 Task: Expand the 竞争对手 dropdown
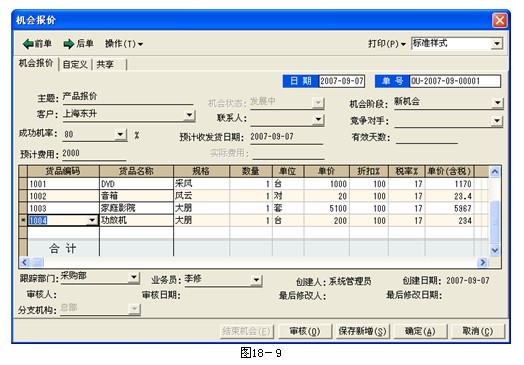click(497, 120)
